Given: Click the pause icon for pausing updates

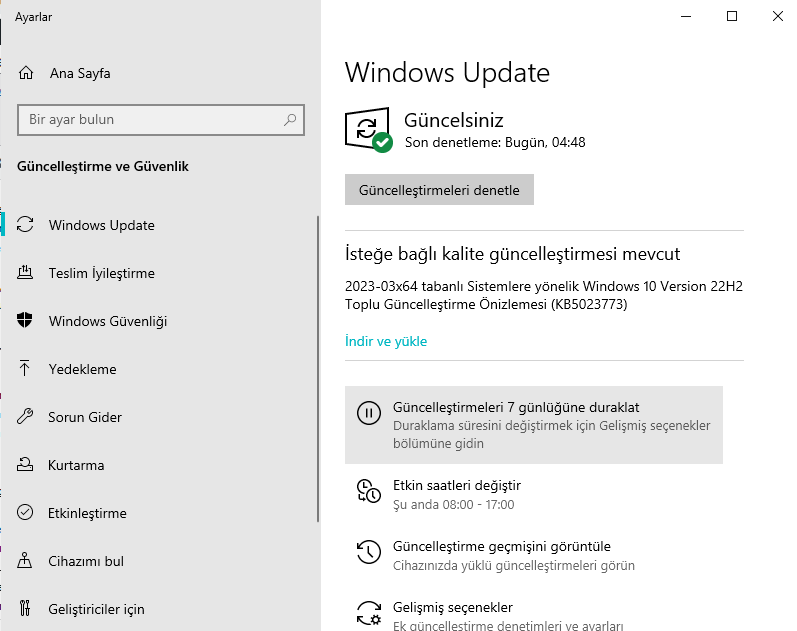Looking at the screenshot, I should [x=369, y=412].
